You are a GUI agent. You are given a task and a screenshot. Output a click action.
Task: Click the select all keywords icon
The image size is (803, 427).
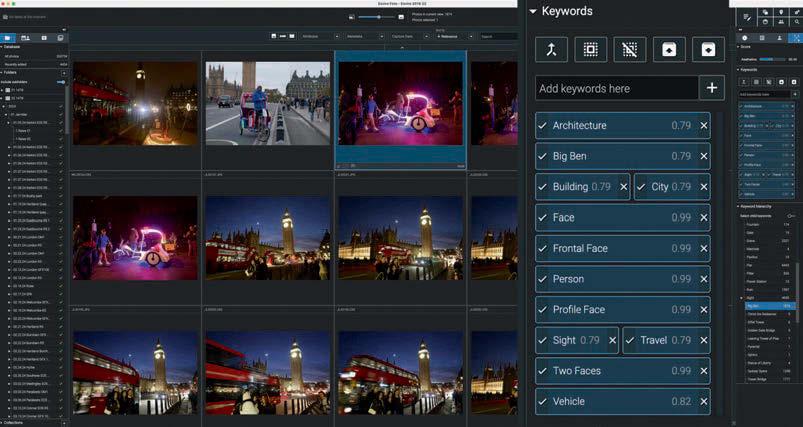coord(591,49)
